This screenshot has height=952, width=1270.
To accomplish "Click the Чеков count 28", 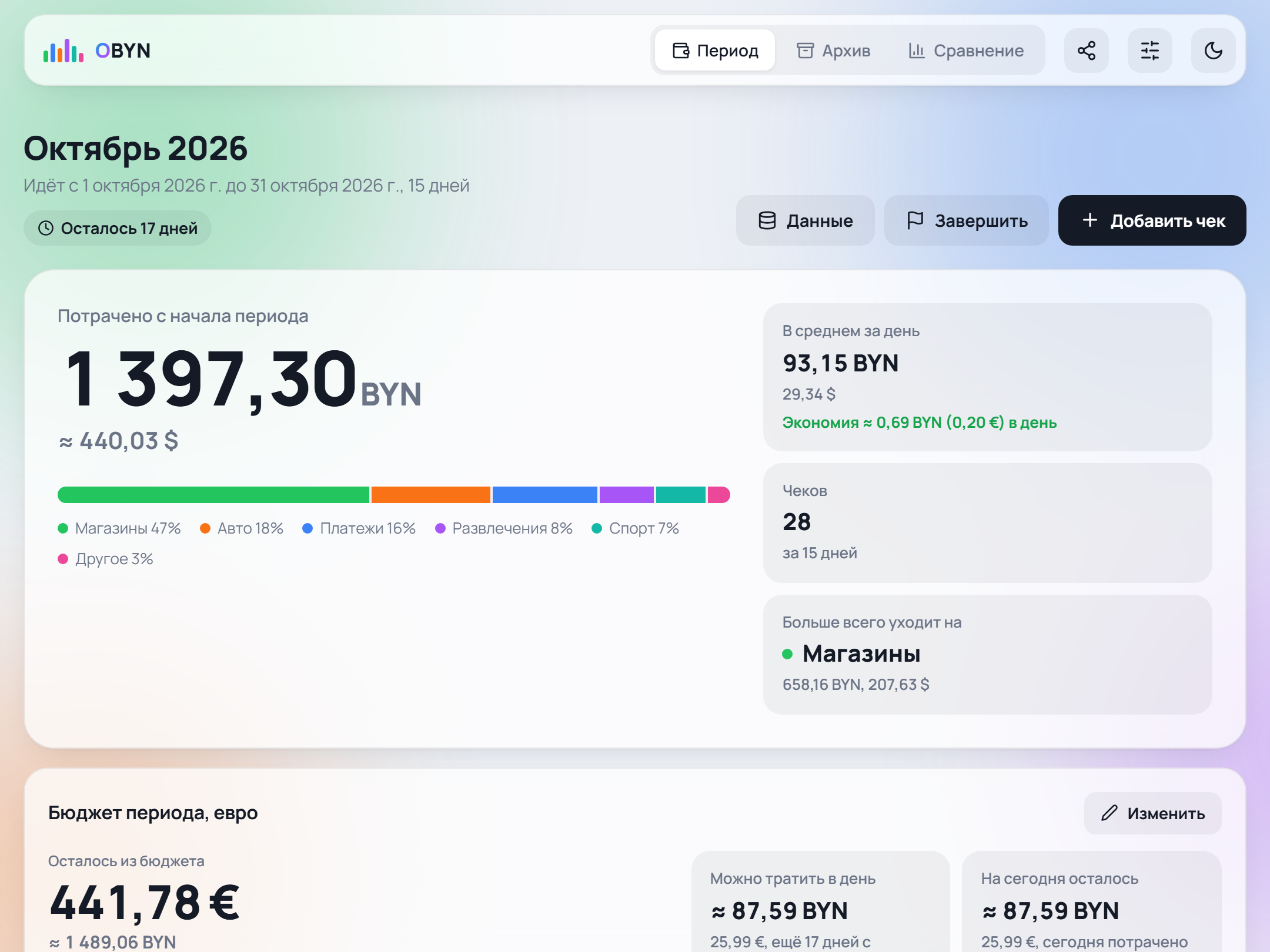I will pos(797,522).
